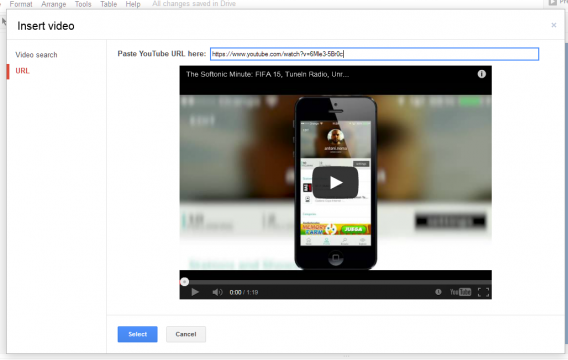Open the Help menu
568x360 pixels.
tap(133, 4)
